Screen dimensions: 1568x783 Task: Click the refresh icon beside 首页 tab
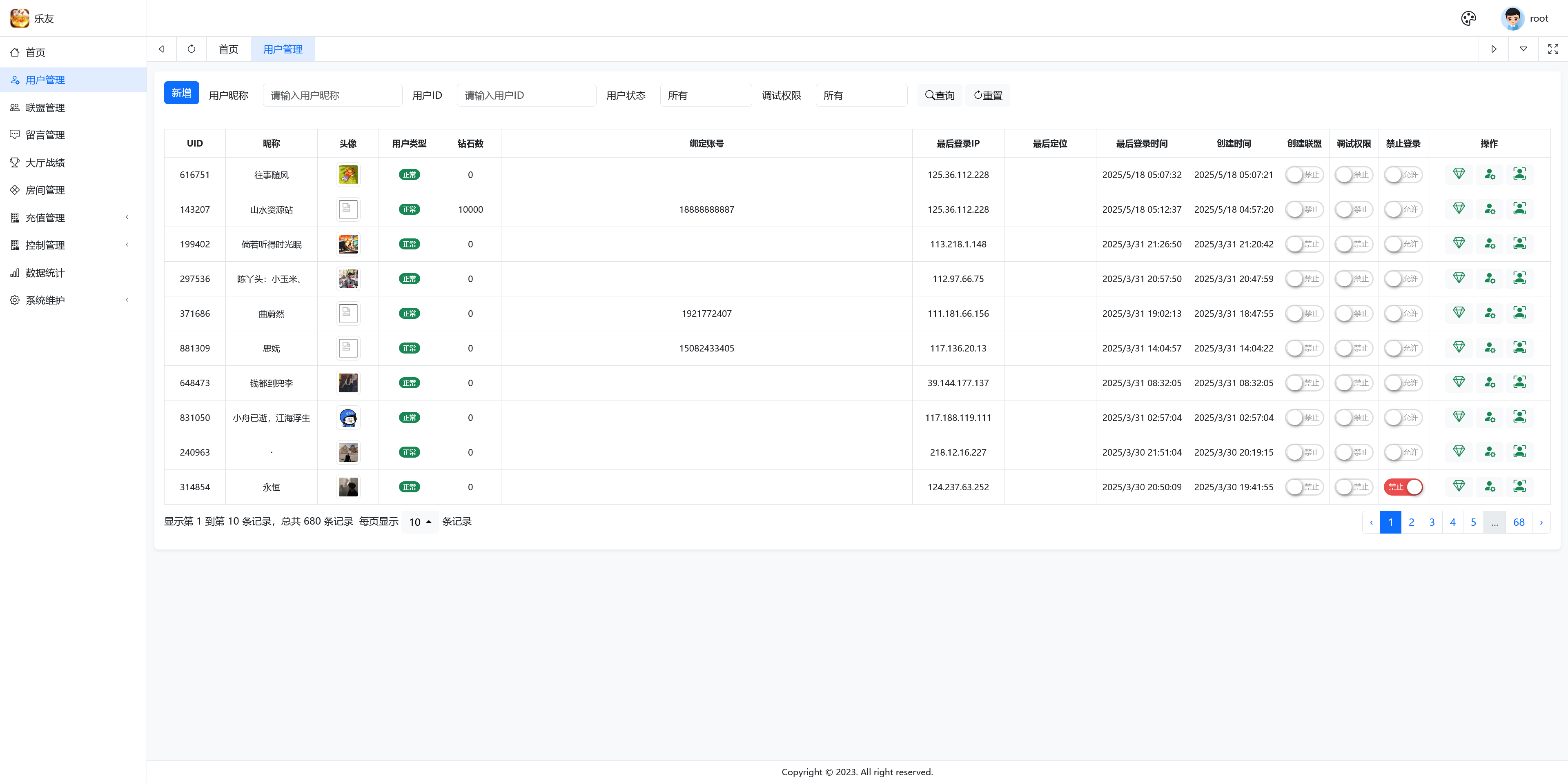coord(191,49)
